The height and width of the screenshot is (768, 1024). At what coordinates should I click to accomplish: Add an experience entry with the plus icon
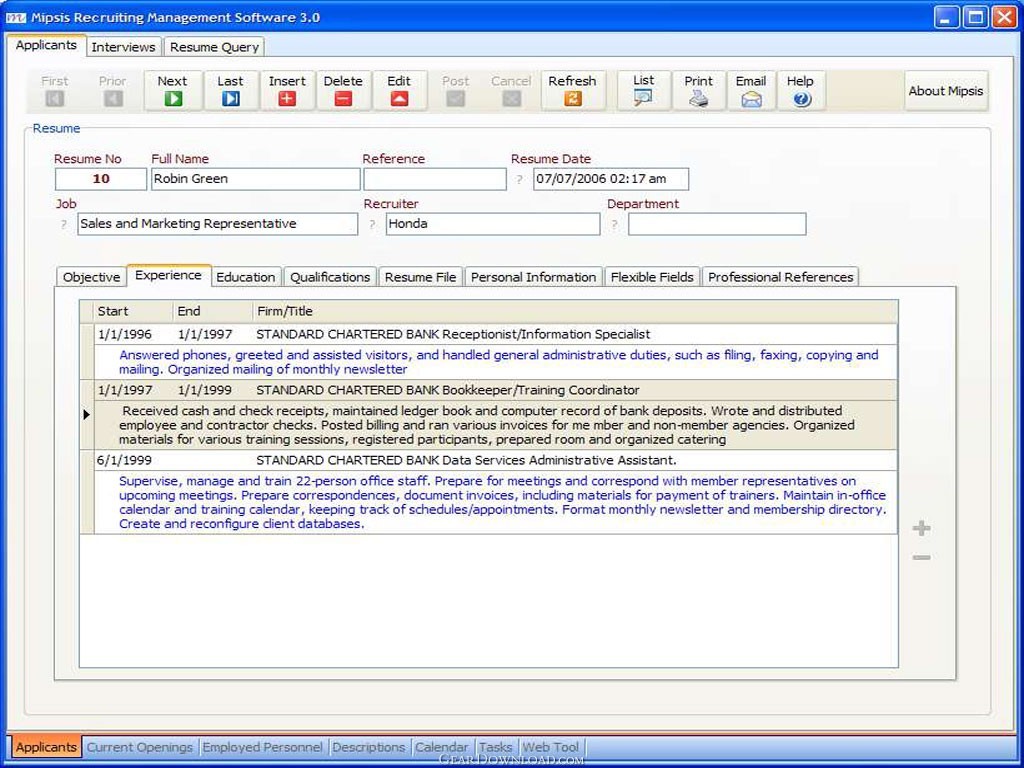pos(921,528)
